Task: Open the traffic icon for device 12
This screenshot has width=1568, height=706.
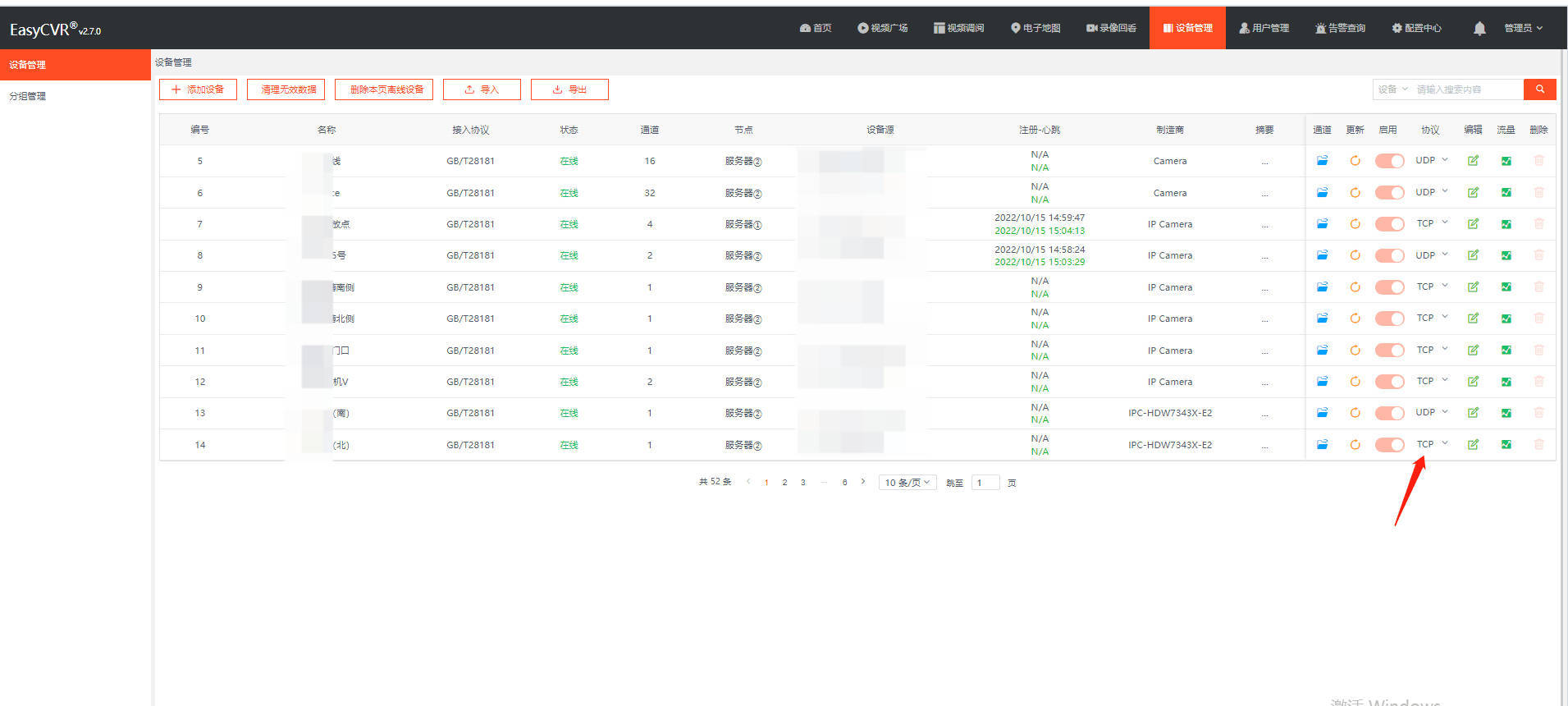Action: tap(1506, 382)
